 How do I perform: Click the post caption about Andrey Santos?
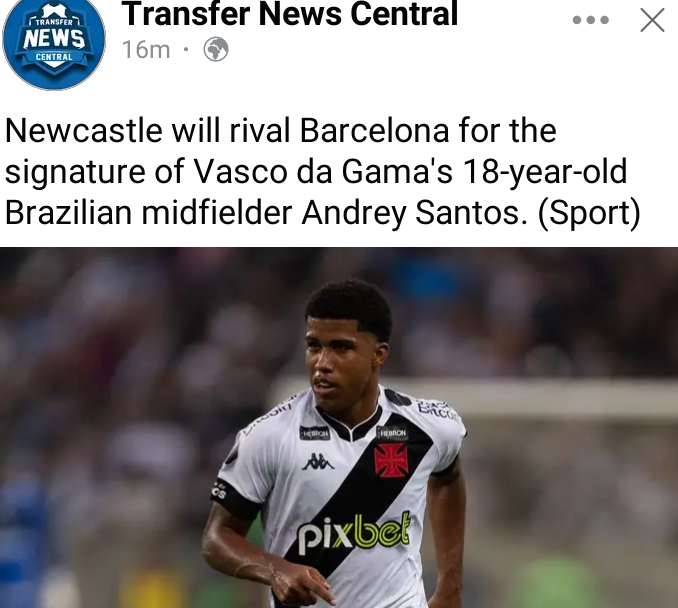pos(323,171)
